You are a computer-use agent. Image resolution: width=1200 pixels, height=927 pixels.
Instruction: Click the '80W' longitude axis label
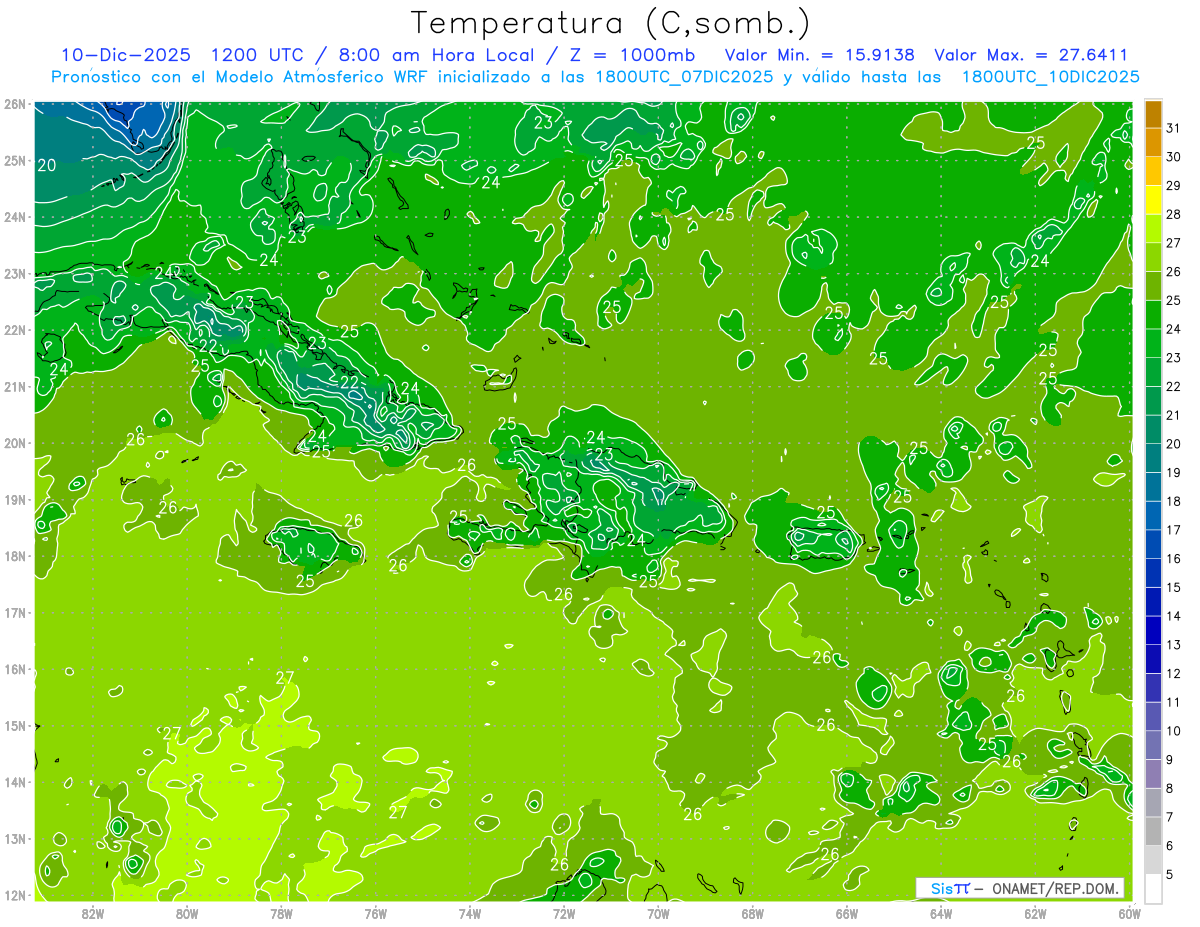(186, 913)
